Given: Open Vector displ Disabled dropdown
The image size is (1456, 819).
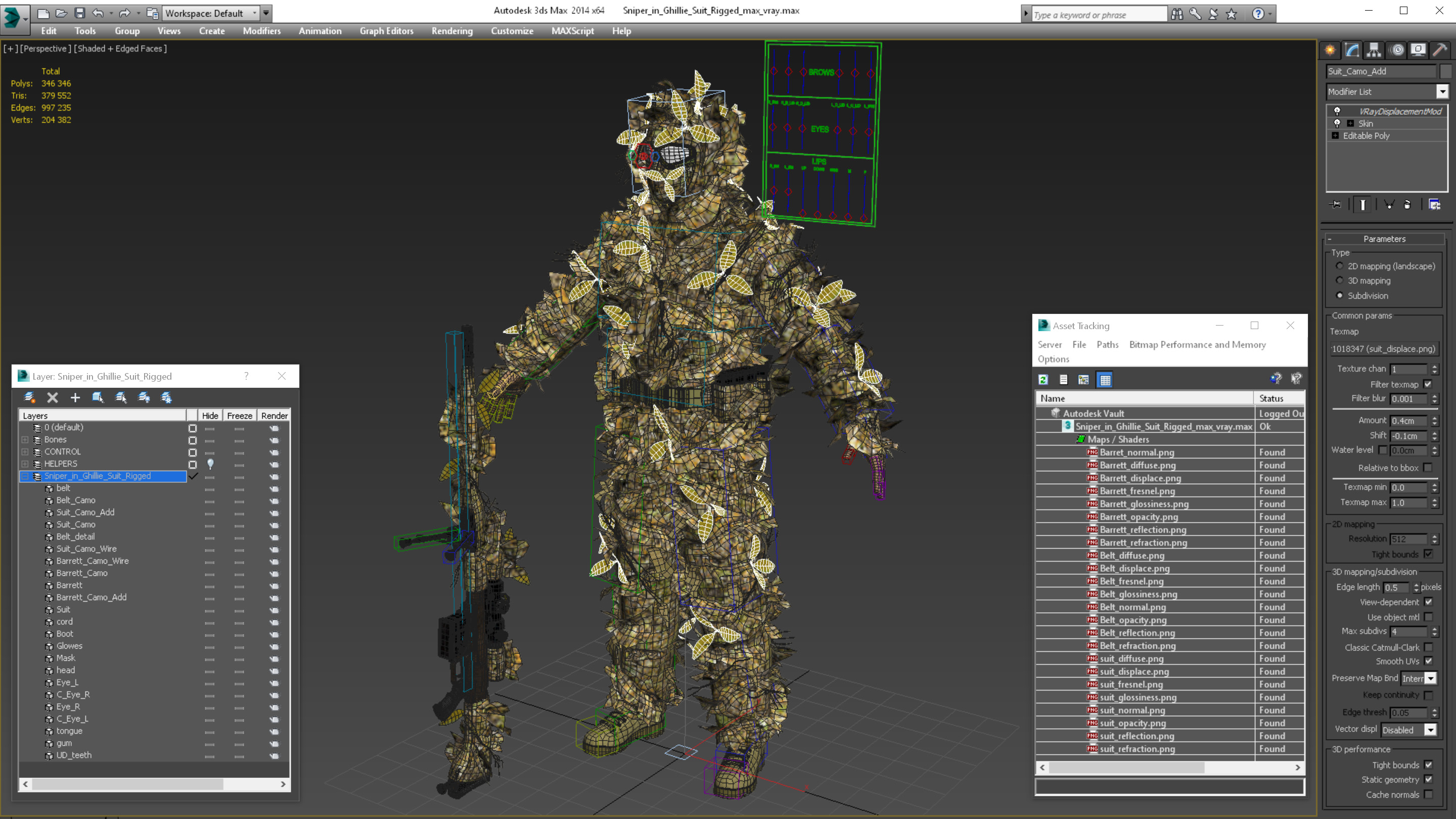Looking at the screenshot, I should click(1409, 730).
